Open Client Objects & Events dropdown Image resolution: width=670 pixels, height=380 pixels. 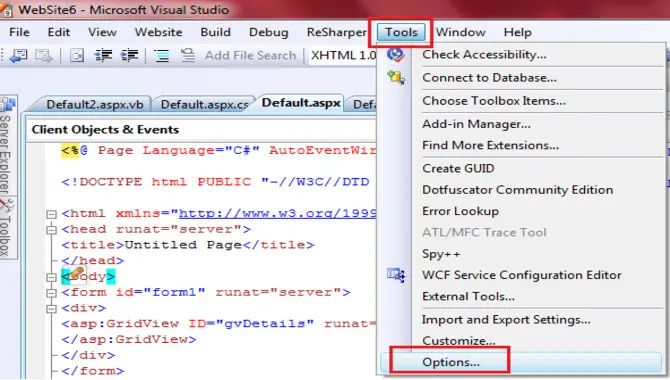(x=201, y=130)
